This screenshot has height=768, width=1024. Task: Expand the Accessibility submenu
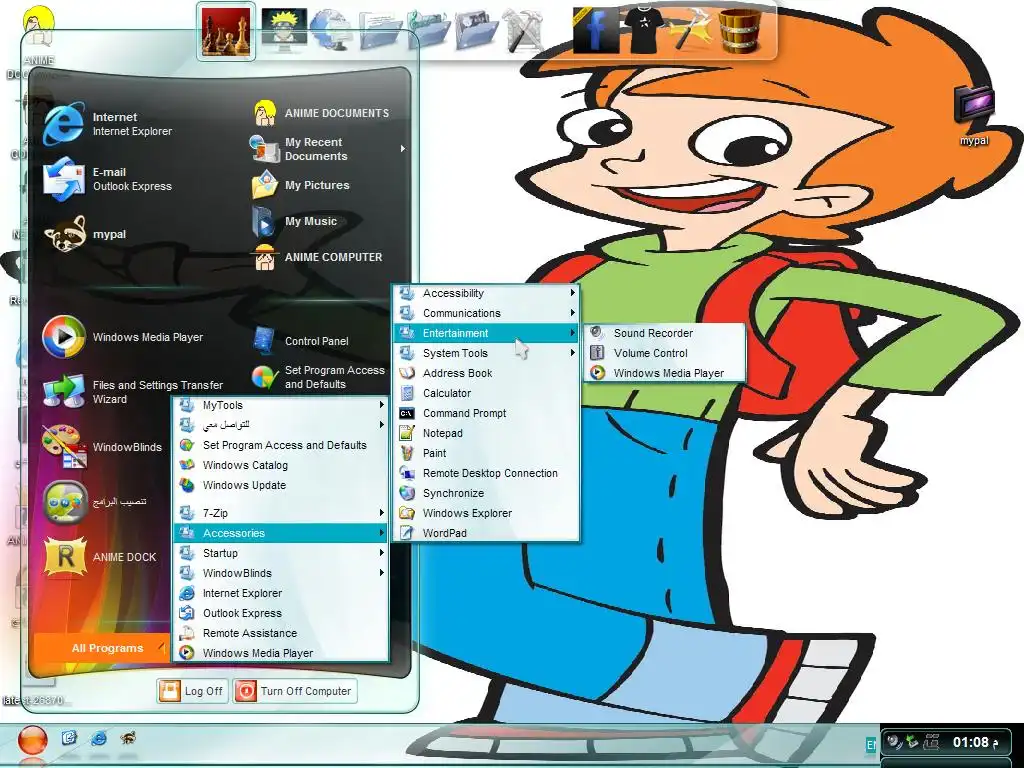coord(486,293)
